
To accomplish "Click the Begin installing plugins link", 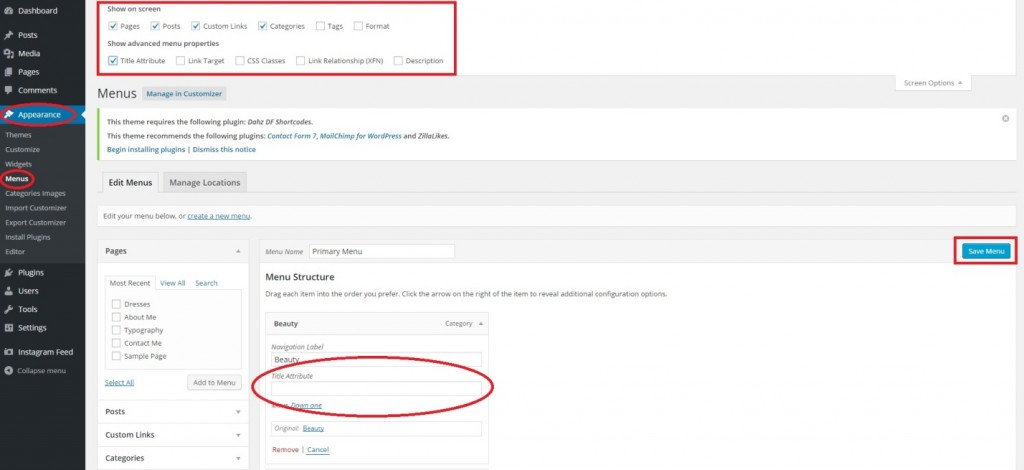I will (146, 149).
